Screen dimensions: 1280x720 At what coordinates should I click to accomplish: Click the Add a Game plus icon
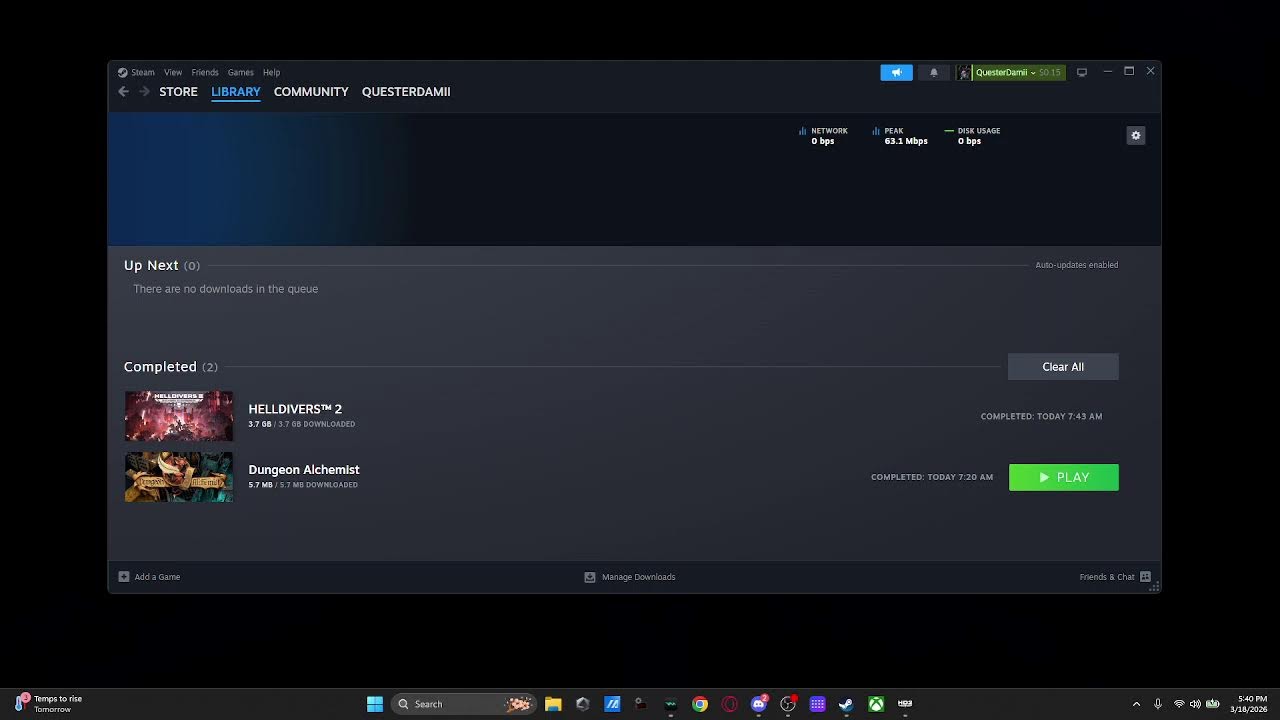[x=124, y=577]
